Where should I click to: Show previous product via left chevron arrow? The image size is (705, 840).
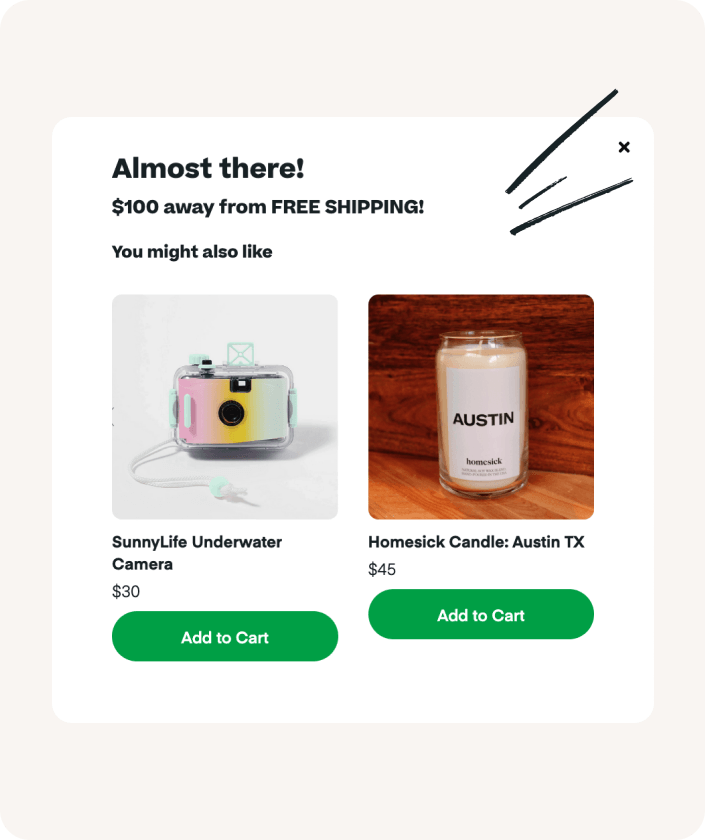tap(114, 416)
